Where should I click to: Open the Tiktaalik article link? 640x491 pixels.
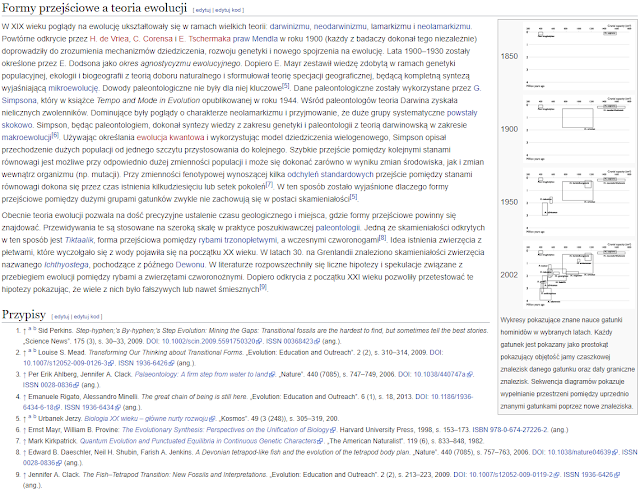(79, 240)
